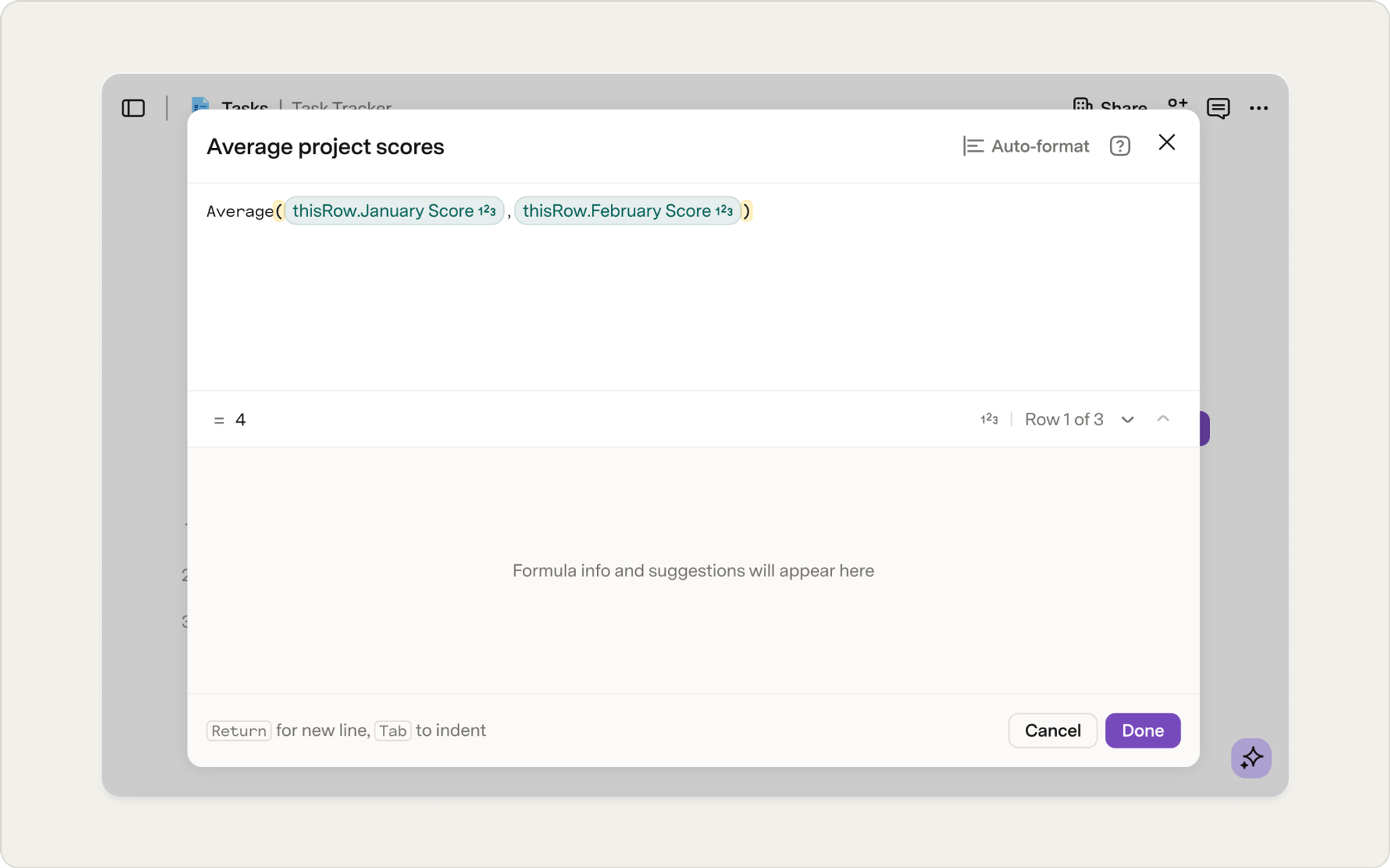Click the Tasks doc title
The height and width of the screenshot is (868, 1390).
[245, 104]
